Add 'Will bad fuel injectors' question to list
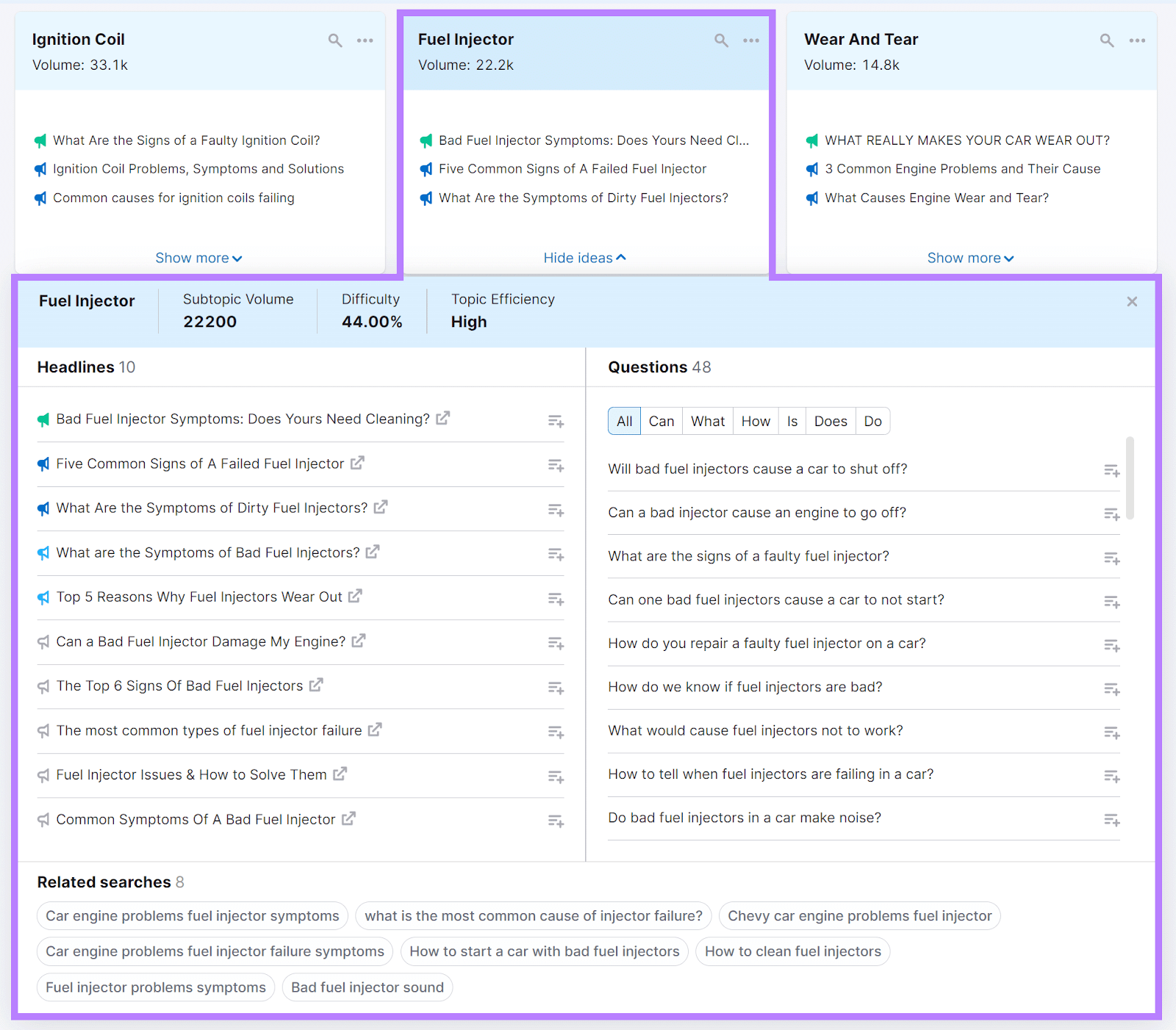This screenshot has width=1176, height=1030. click(1111, 471)
